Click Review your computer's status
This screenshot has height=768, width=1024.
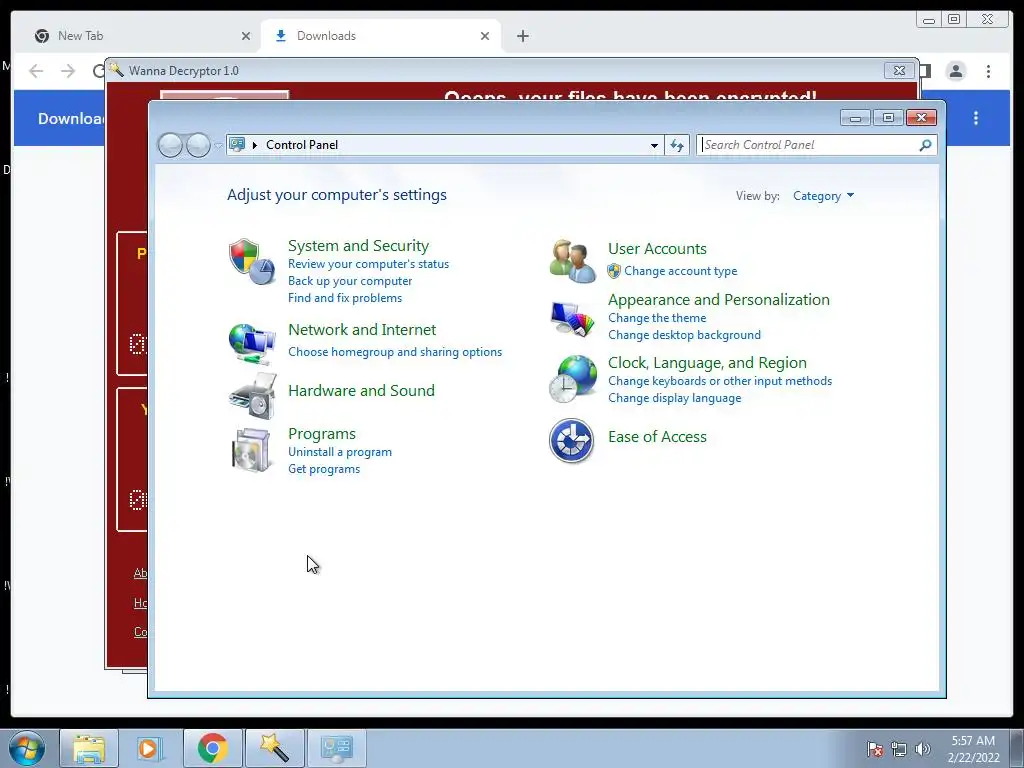368,264
